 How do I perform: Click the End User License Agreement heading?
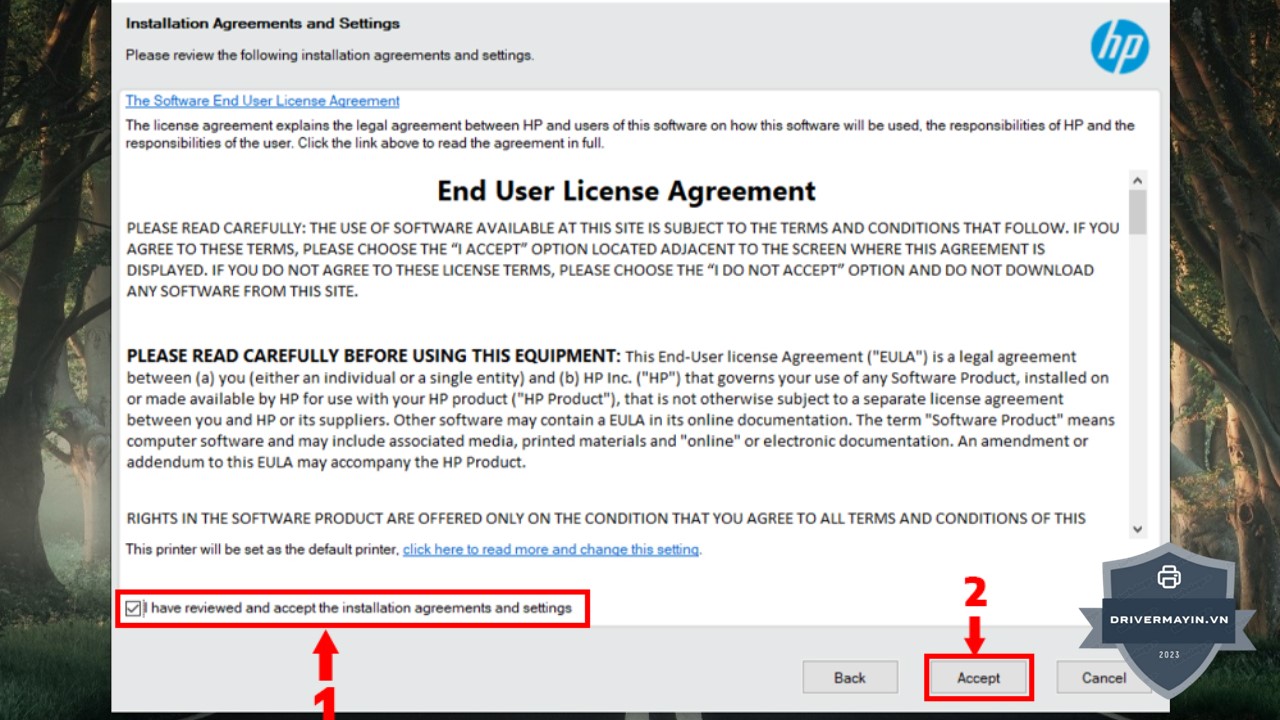[626, 191]
